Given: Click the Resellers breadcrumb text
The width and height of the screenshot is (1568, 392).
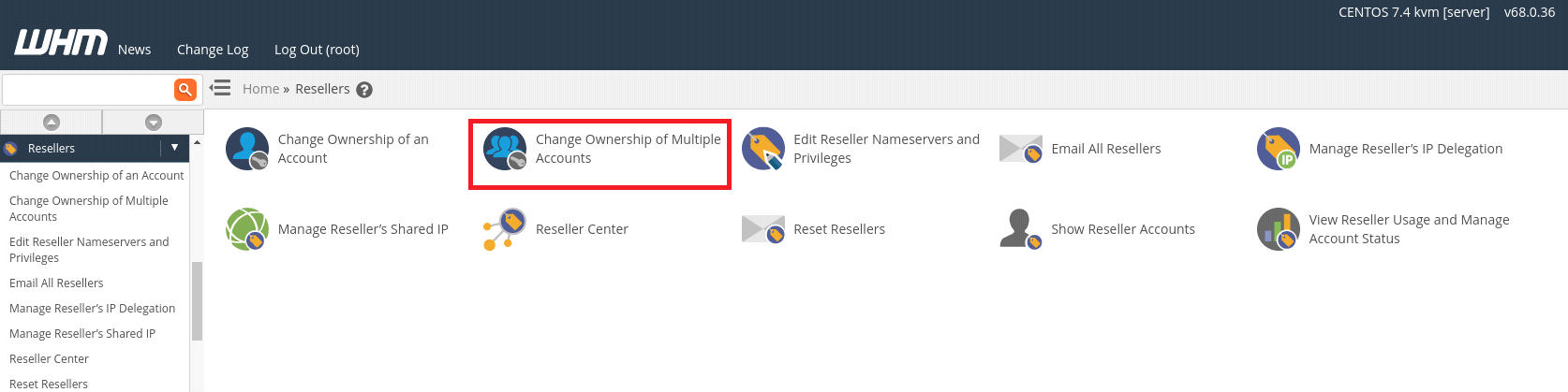Looking at the screenshot, I should (x=322, y=89).
